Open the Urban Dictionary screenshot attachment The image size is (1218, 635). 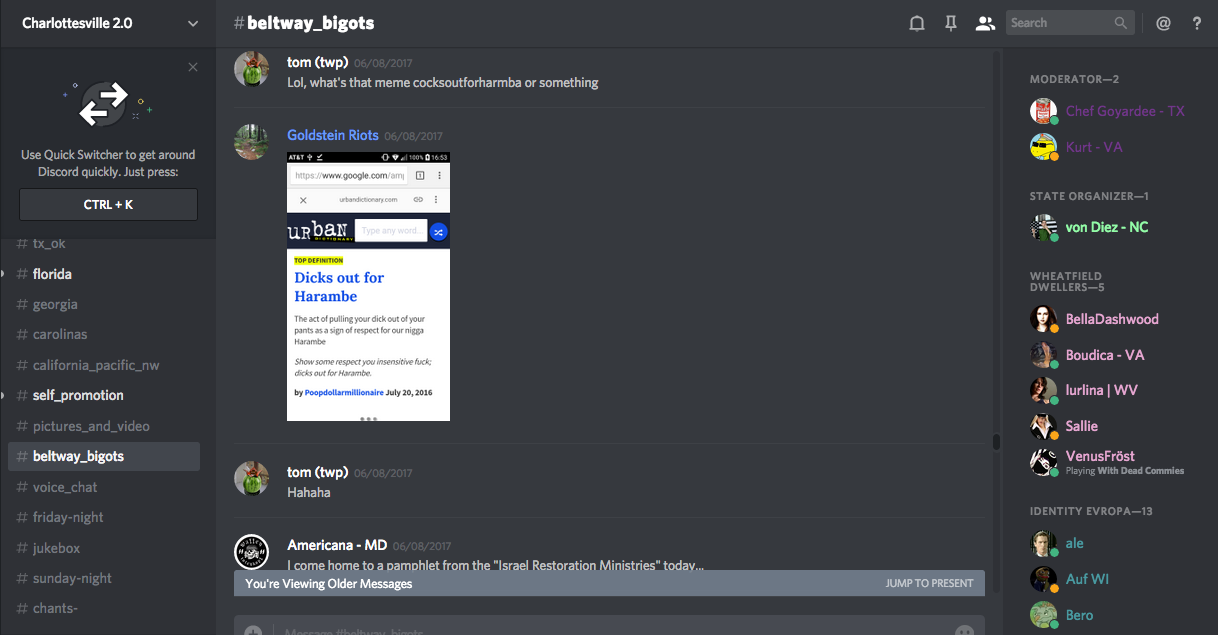(x=368, y=286)
